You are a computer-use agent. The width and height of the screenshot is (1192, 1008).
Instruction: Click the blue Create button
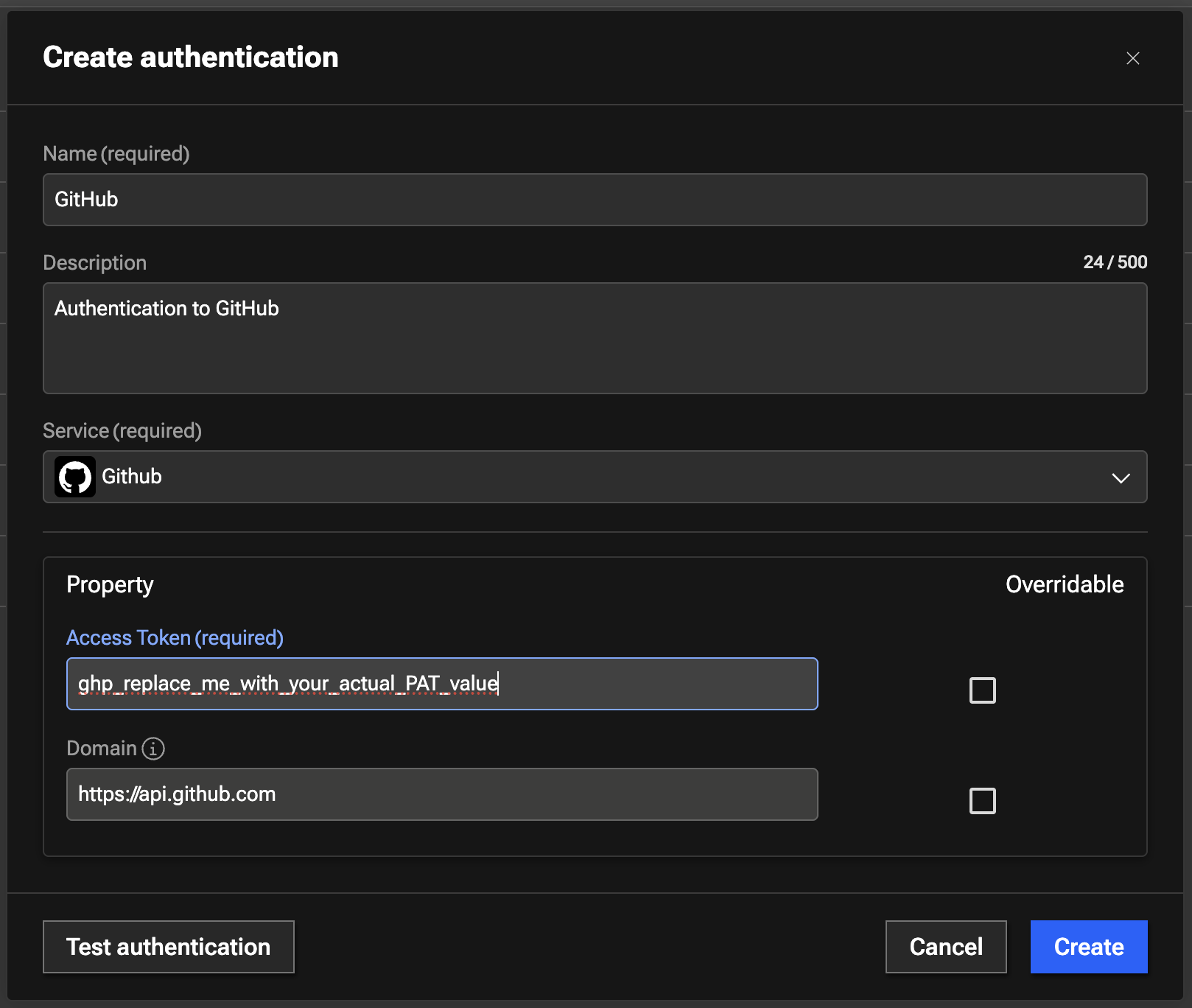pos(1088,947)
